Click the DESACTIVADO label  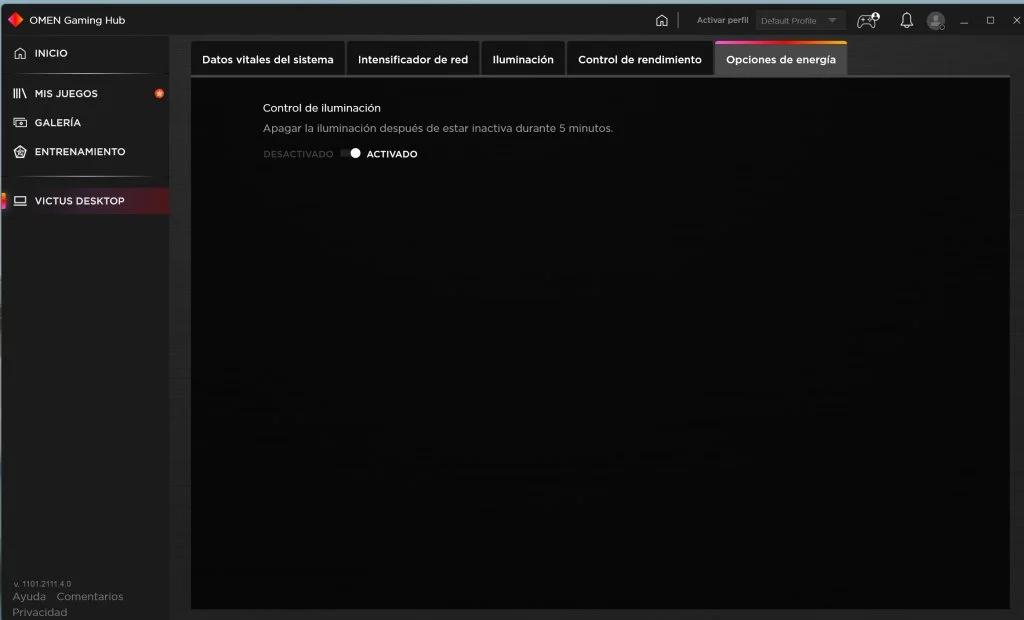[x=298, y=154]
